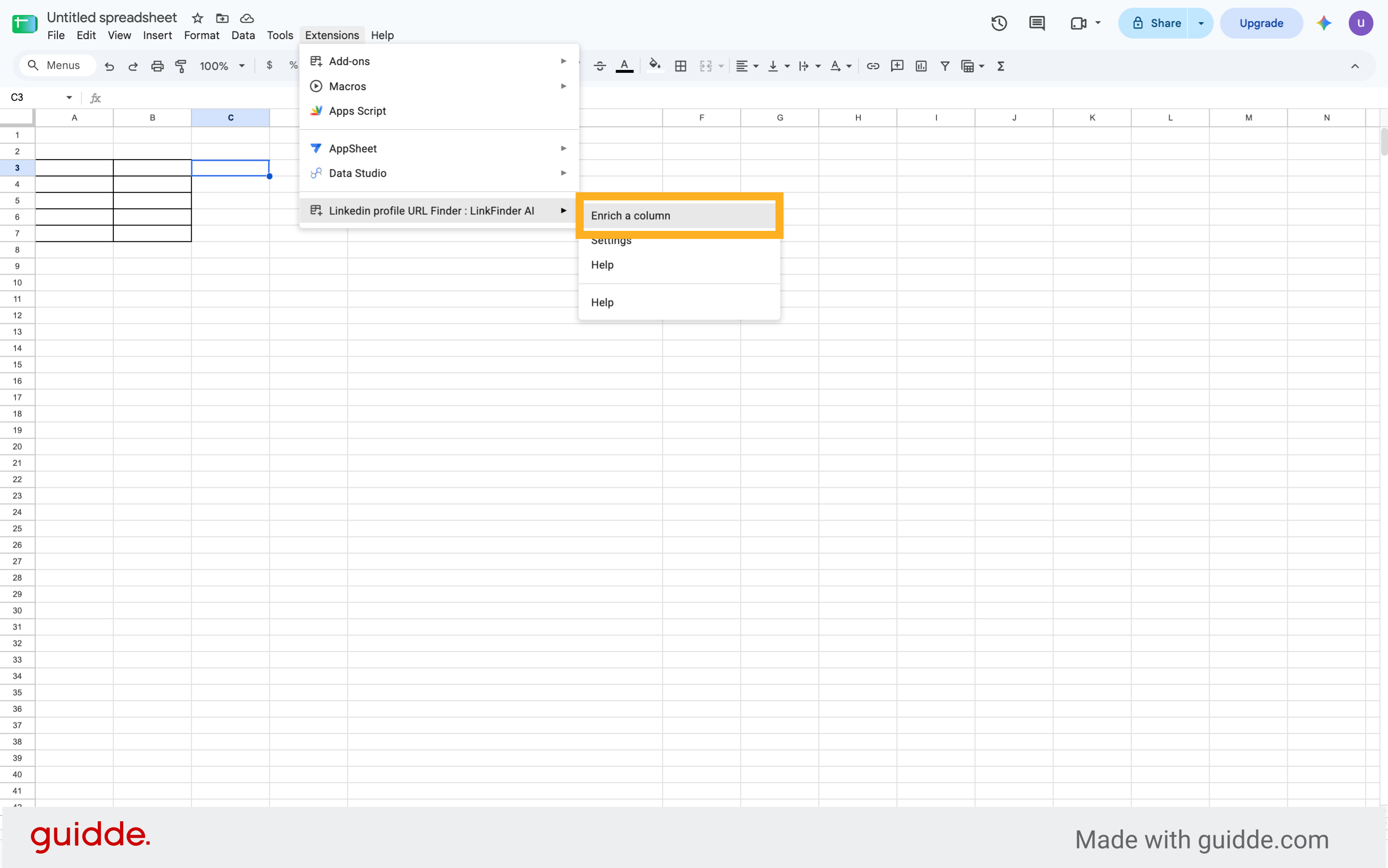1388x868 pixels.
Task: Print the spreadsheet using the printer icon
Action: pyautogui.click(x=157, y=66)
